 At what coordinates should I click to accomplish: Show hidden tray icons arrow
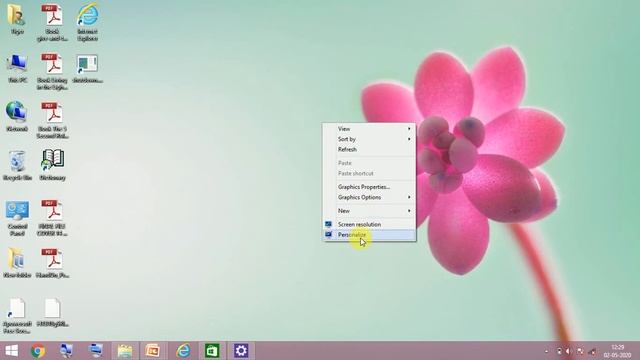point(547,351)
